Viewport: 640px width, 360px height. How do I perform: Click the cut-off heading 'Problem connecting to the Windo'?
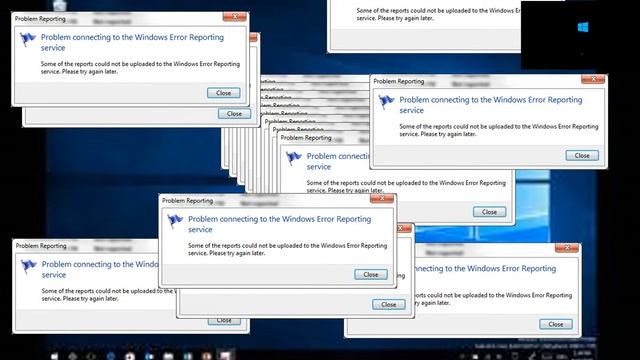point(100,269)
